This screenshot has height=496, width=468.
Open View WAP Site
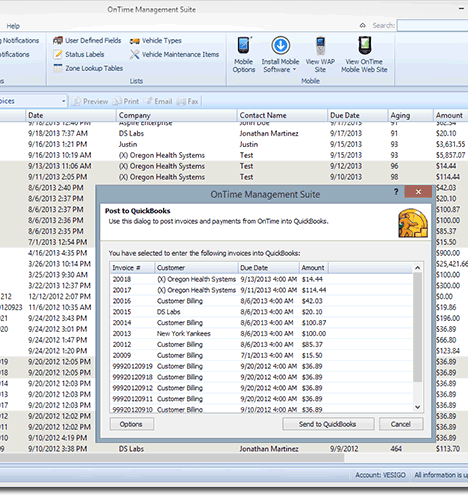[320, 55]
